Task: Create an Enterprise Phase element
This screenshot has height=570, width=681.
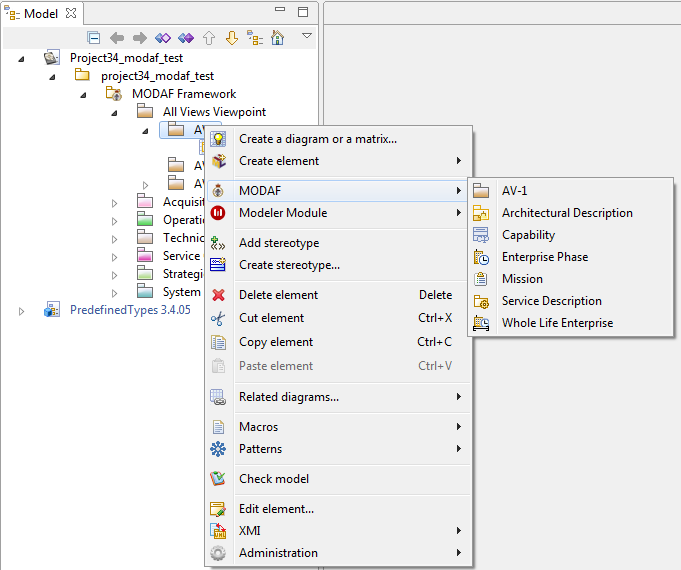Action: (571, 257)
